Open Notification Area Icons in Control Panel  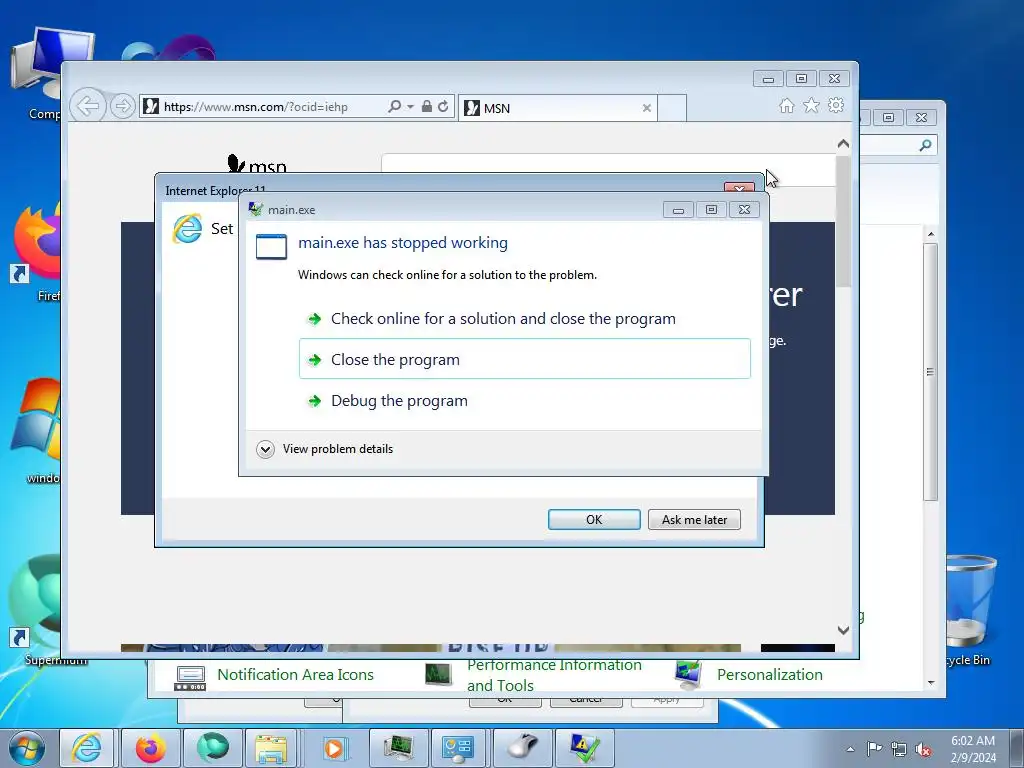point(295,675)
